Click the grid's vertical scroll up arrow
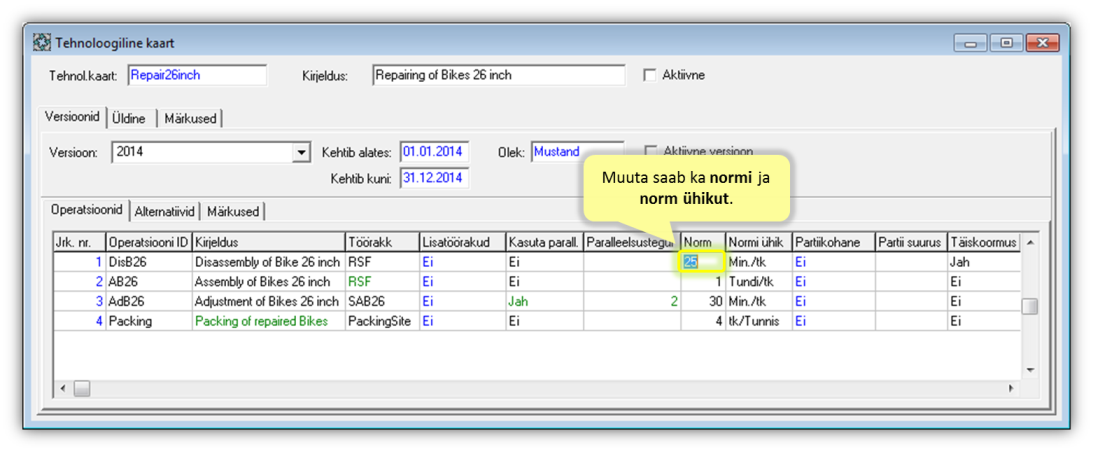 coord(1029,242)
